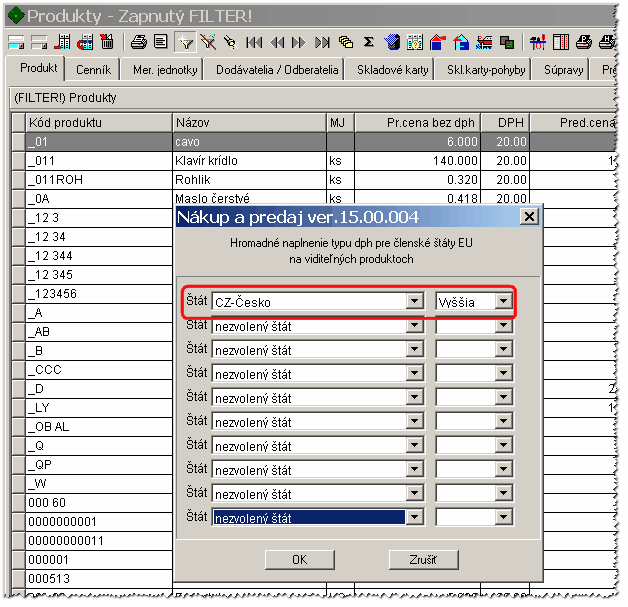Screen dimensions: 628x607
Task: Click the flashlight search icon
Action: pyautogui.click(x=231, y=42)
